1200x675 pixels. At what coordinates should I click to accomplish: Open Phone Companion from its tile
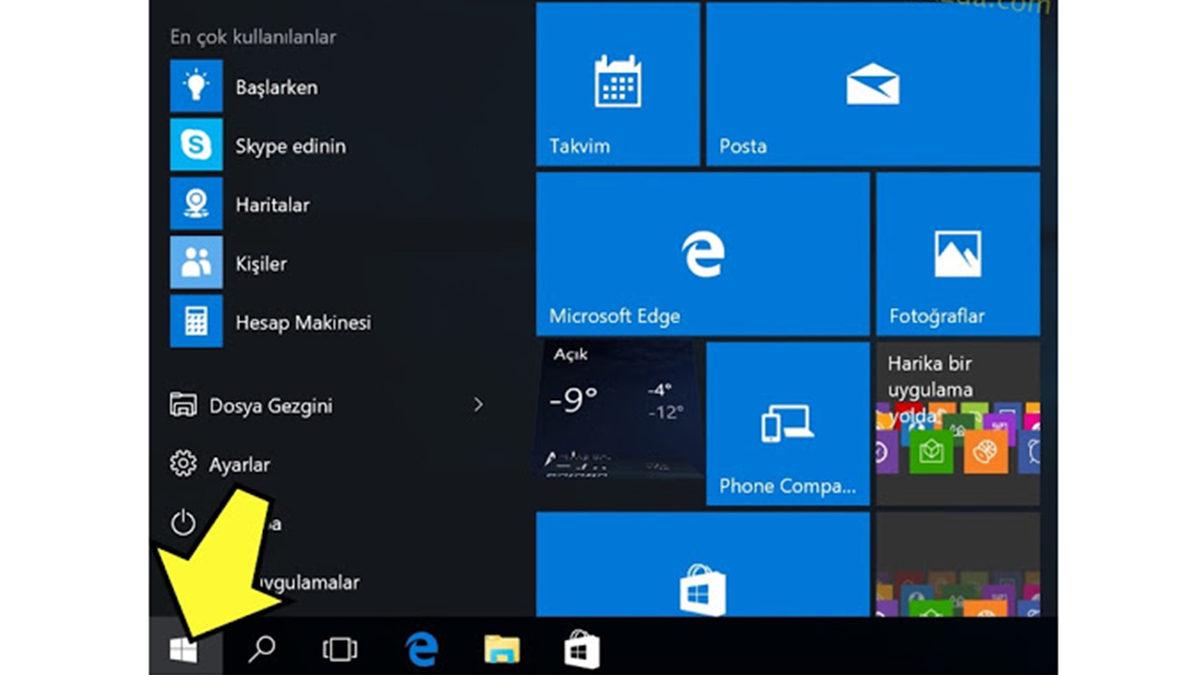[787, 420]
